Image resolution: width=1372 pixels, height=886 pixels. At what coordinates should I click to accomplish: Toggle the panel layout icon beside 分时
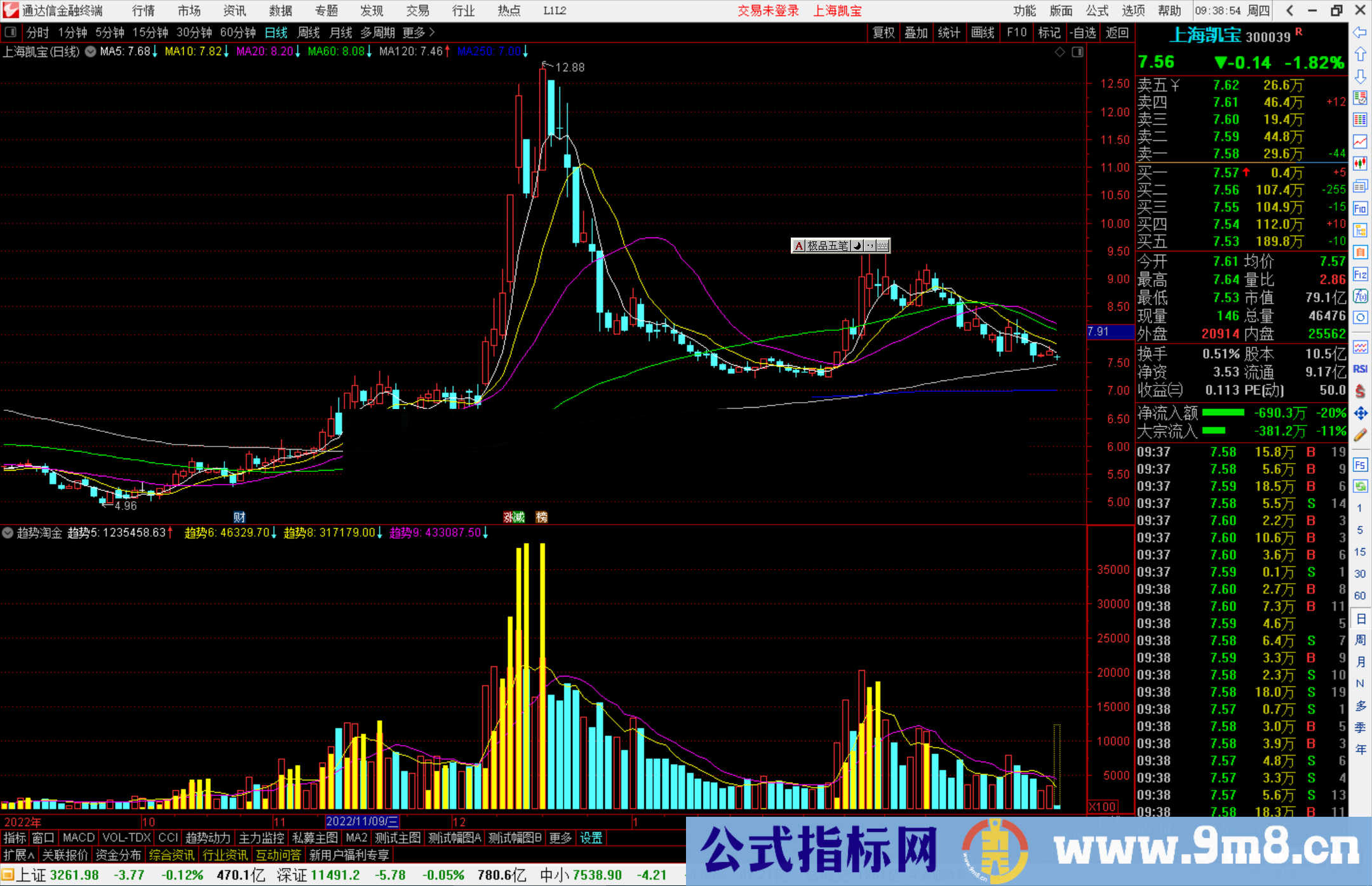pos(10,32)
